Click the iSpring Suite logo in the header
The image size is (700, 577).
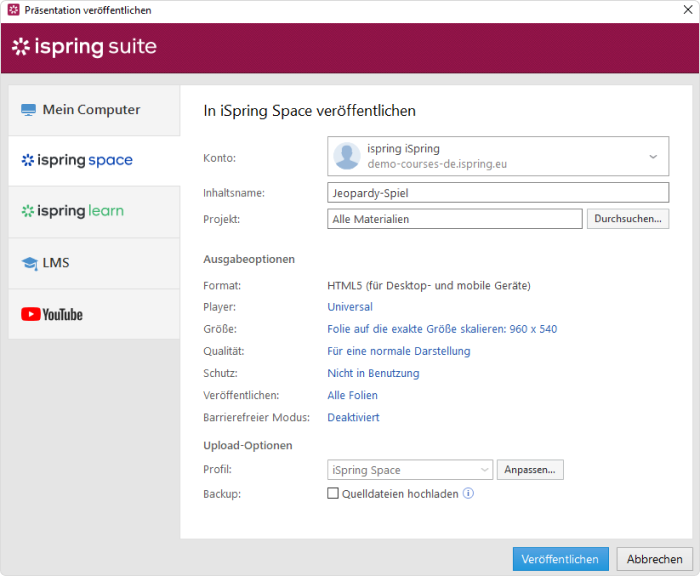(84, 47)
